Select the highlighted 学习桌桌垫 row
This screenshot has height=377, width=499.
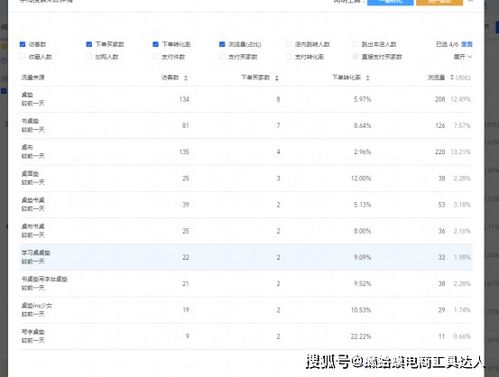[x=246, y=257]
